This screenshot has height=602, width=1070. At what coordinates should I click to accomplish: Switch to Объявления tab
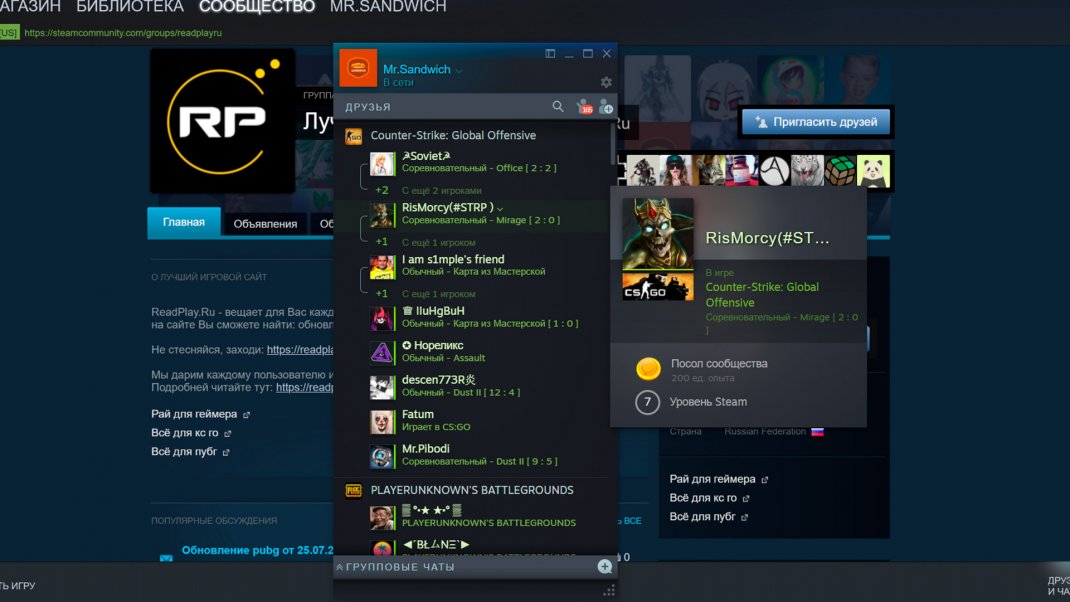tap(265, 224)
